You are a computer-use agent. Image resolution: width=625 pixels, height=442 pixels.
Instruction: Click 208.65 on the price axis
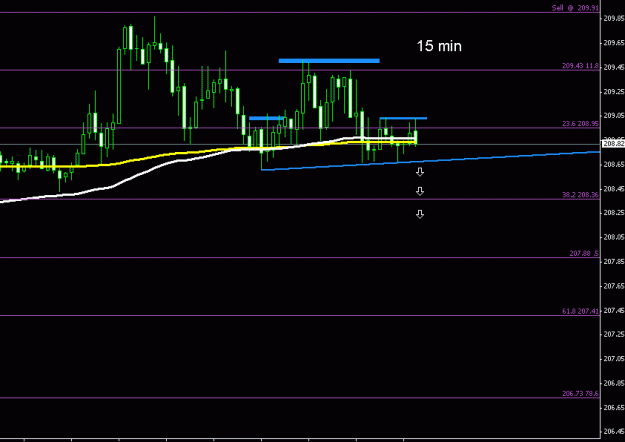[614, 164]
